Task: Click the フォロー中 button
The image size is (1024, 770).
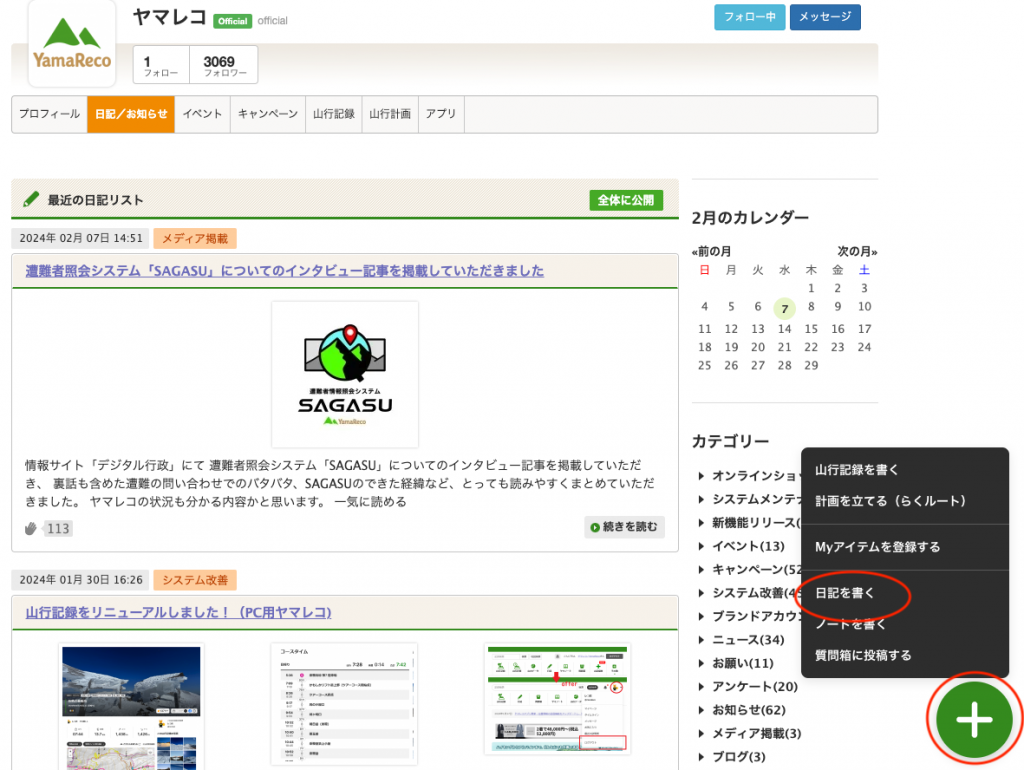Action: 749,17
